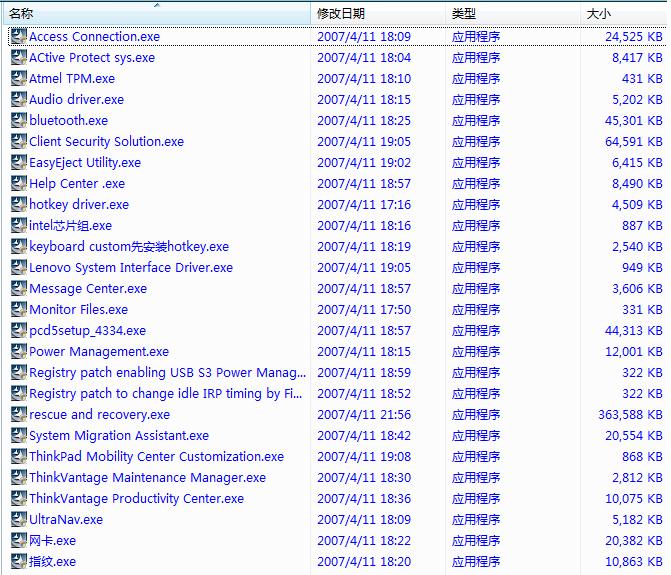This screenshot has width=671, height=575.
Task: Click date 2007/4/11 17:50
Action: [x=364, y=309]
